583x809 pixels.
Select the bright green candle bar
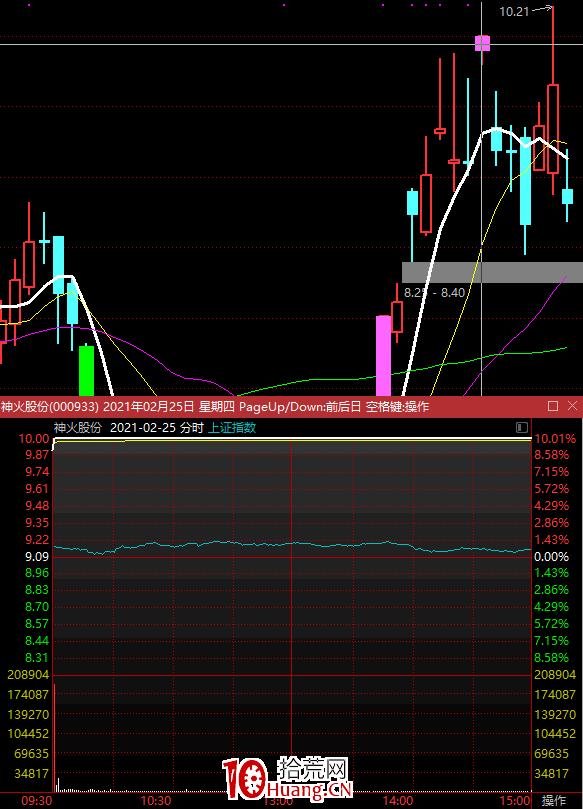tap(86, 371)
